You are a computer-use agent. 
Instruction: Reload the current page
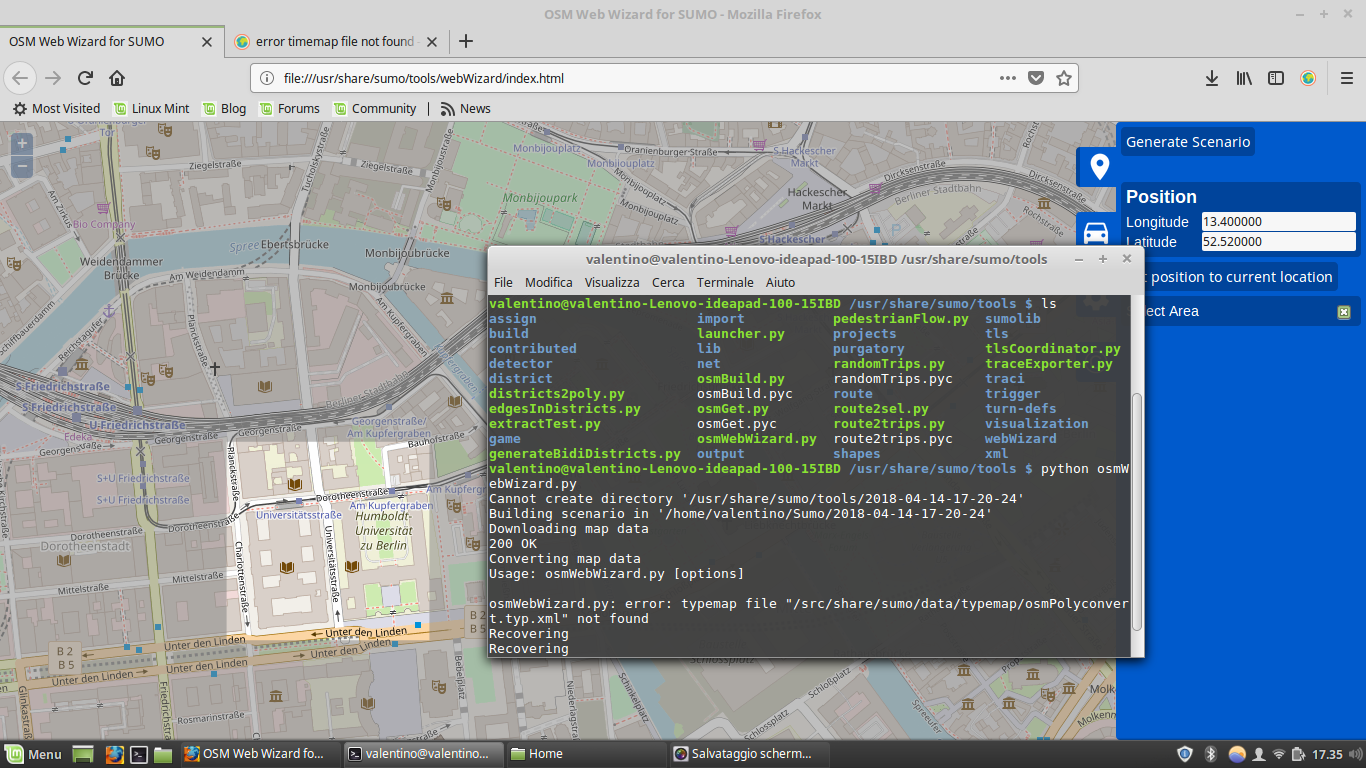pos(86,78)
